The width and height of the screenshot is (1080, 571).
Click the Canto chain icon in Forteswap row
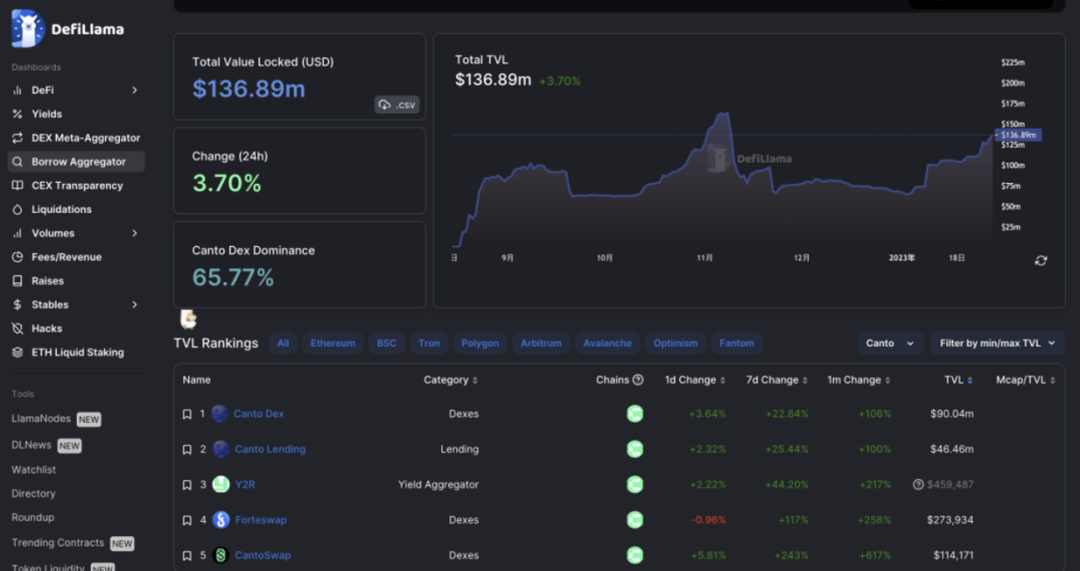[x=634, y=519]
